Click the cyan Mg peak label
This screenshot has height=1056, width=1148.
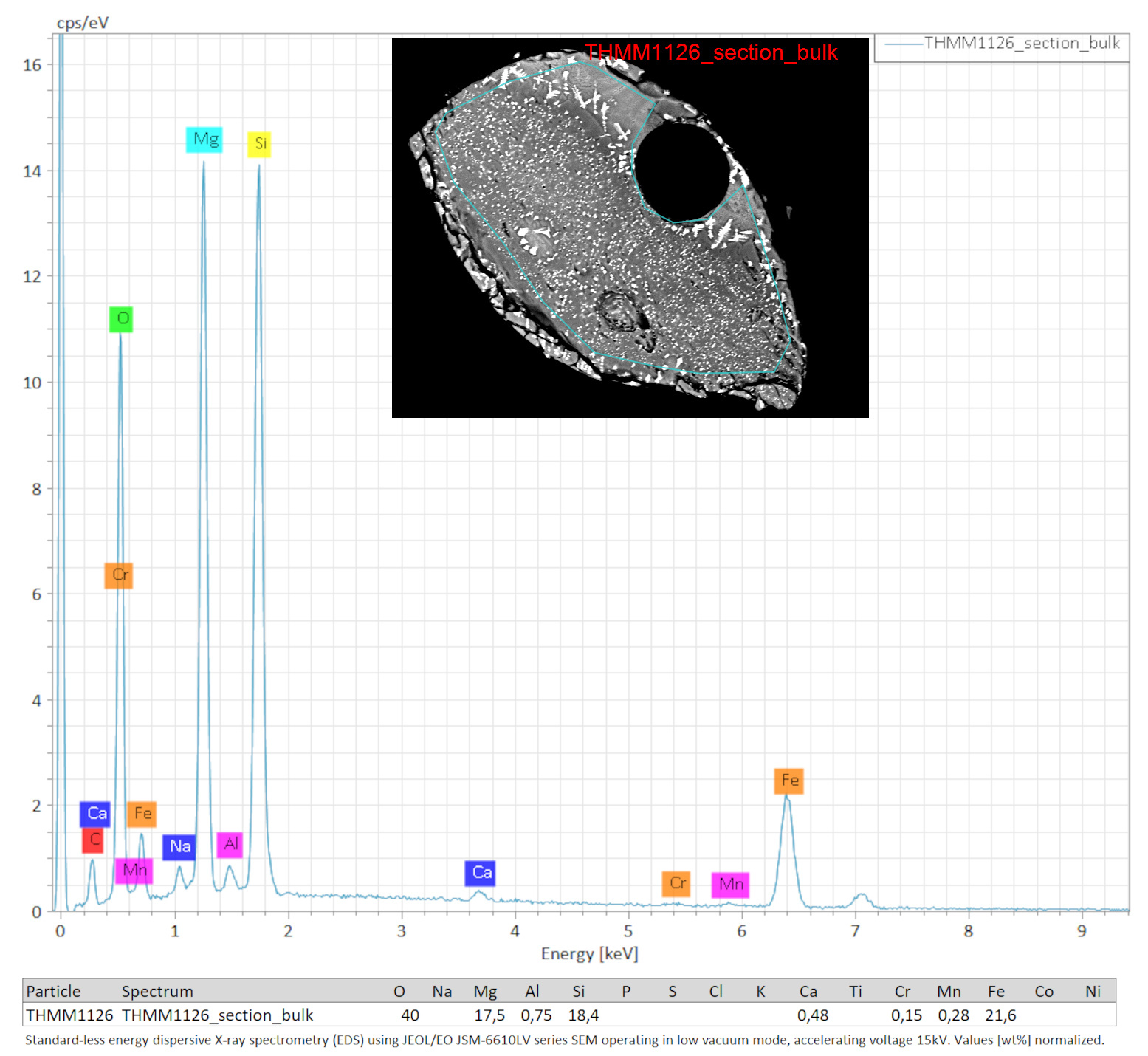point(204,140)
